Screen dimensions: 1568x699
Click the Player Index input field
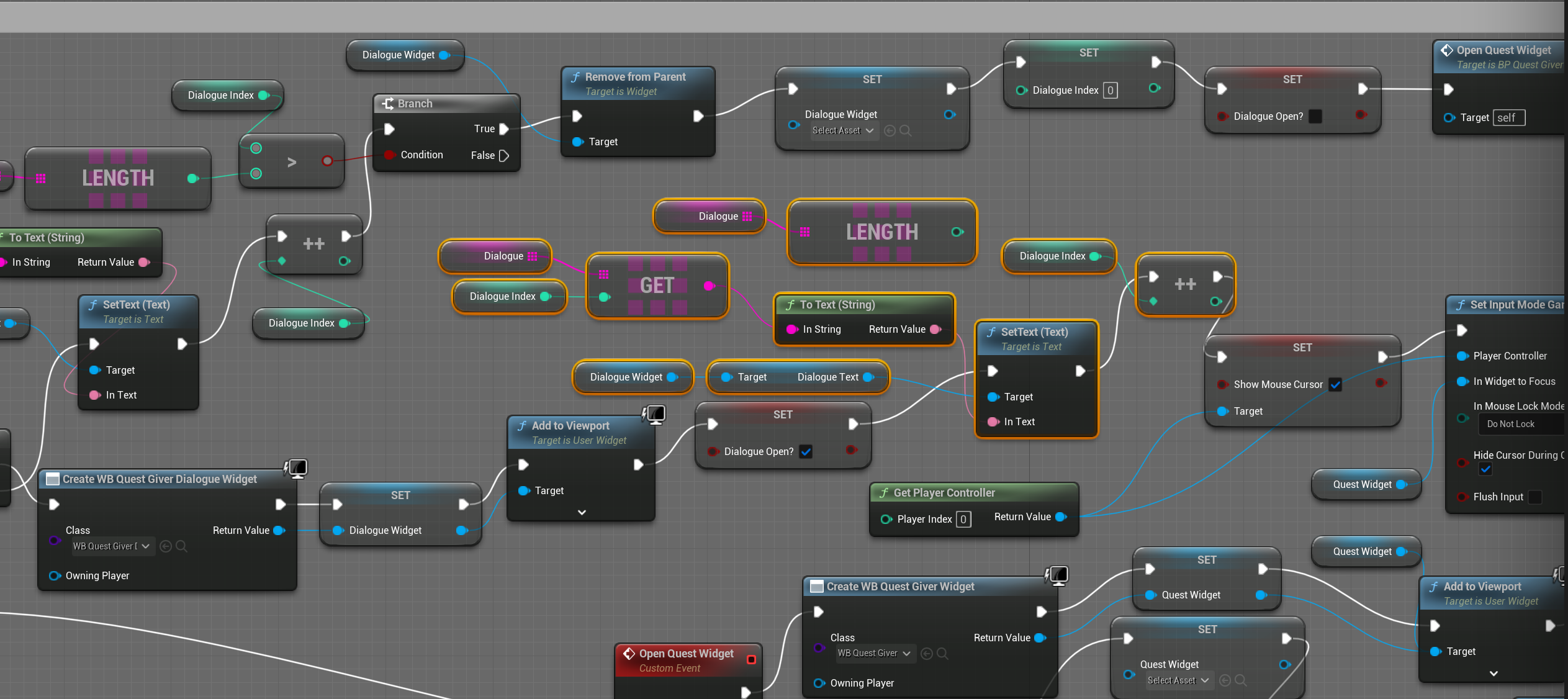pyautogui.click(x=963, y=519)
